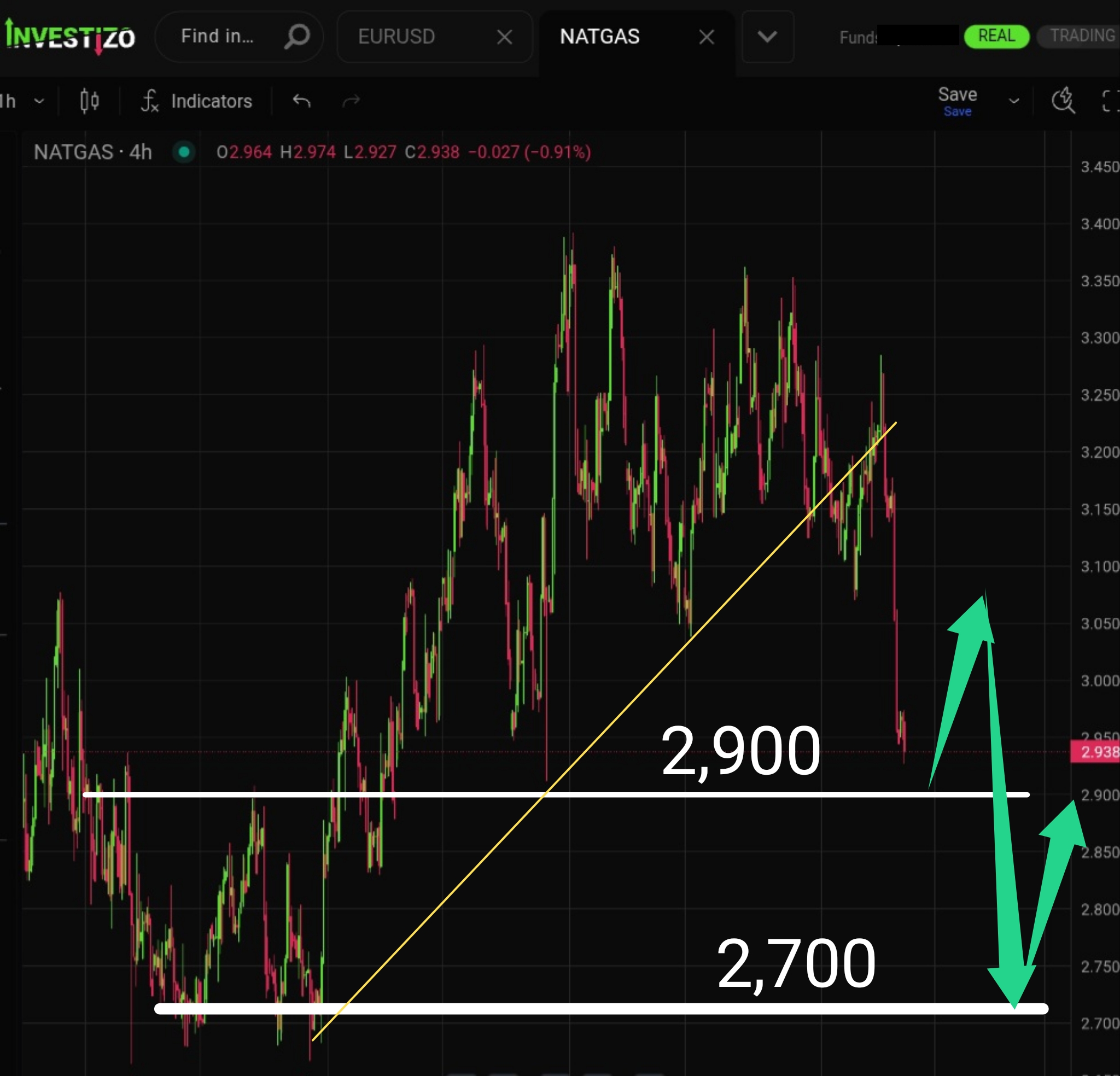This screenshot has width=1120, height=1076.
Task: Select the NATGAS tab
Action: tap(599, 37)
